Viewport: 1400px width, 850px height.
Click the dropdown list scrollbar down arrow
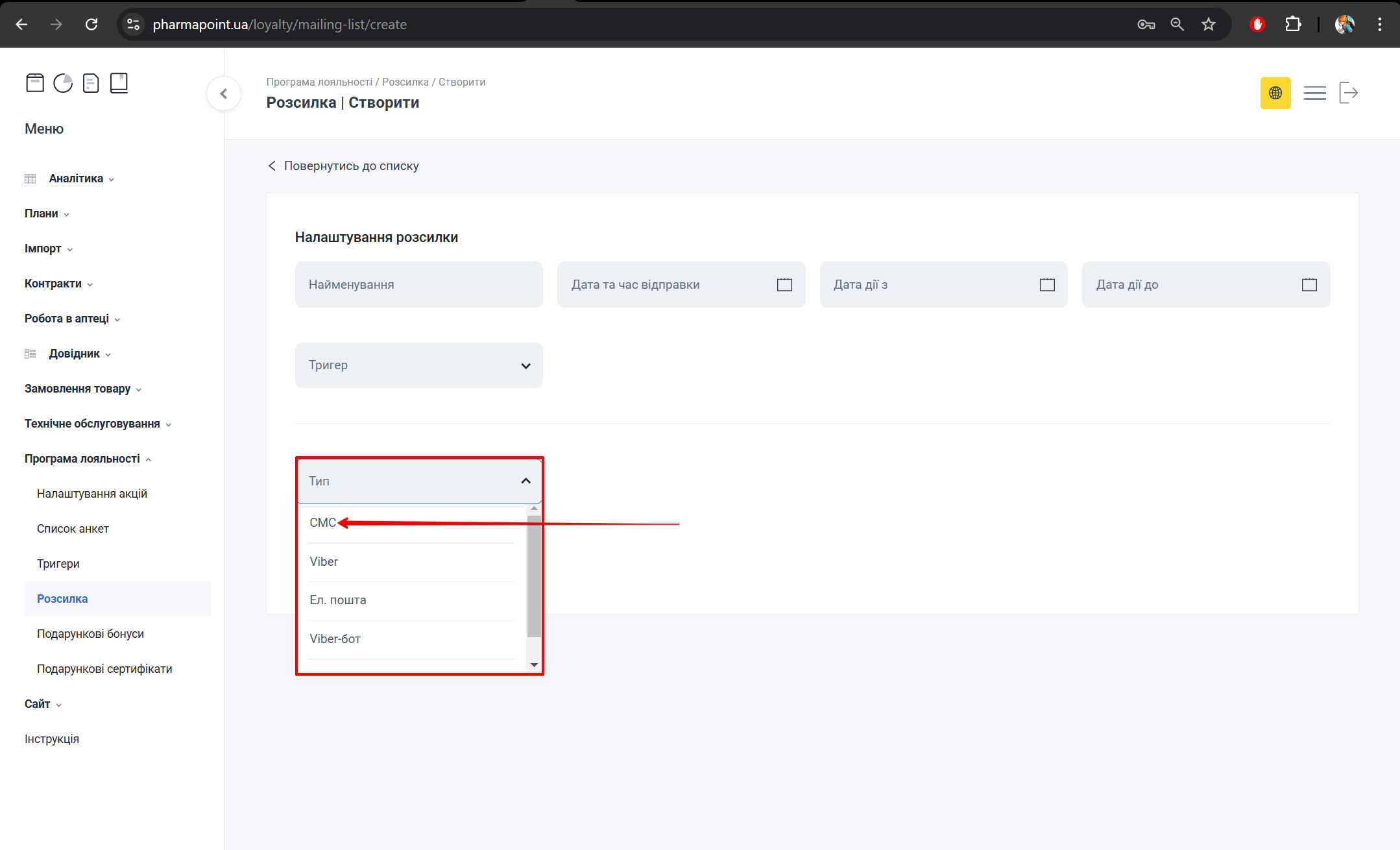tap(534, 664)
